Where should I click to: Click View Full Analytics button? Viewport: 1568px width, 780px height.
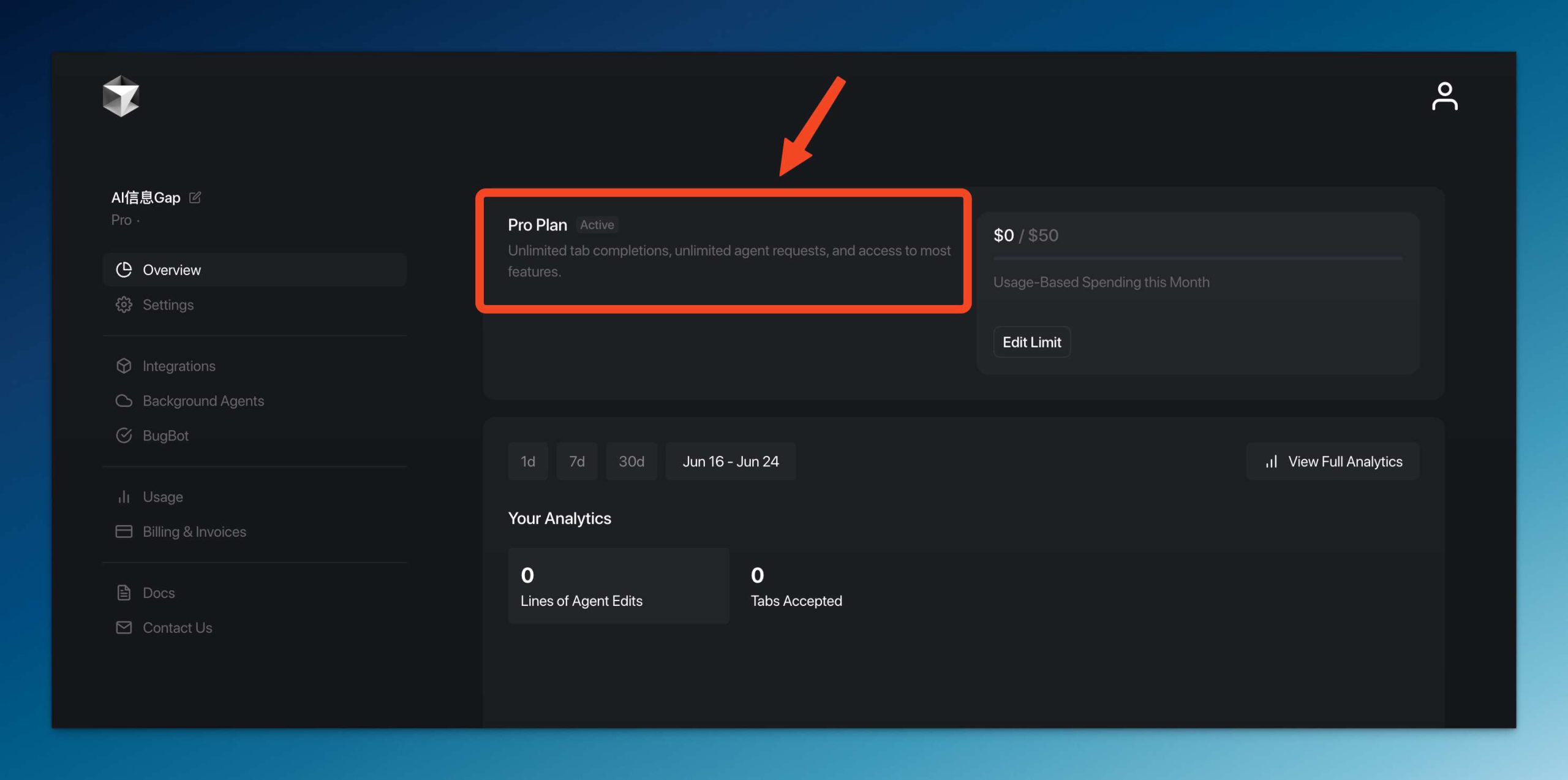click(x=1333, y=461)
